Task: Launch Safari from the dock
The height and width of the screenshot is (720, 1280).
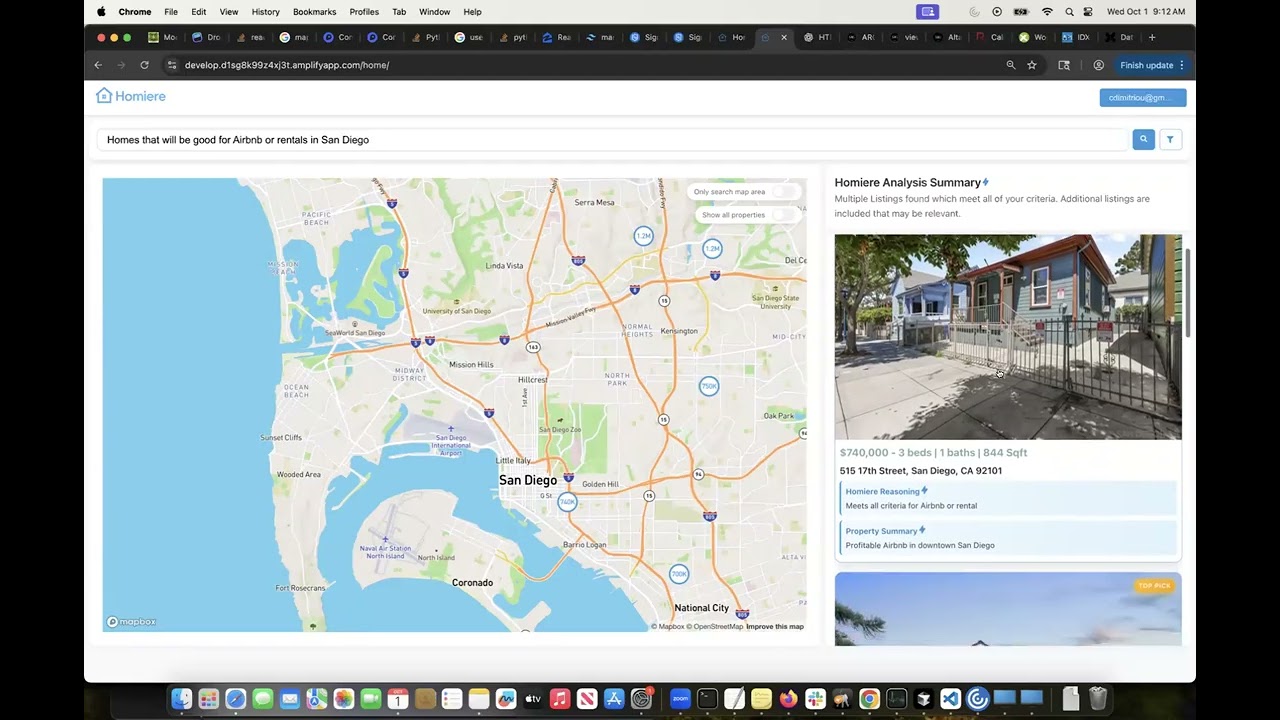Action: coord(235,699)
